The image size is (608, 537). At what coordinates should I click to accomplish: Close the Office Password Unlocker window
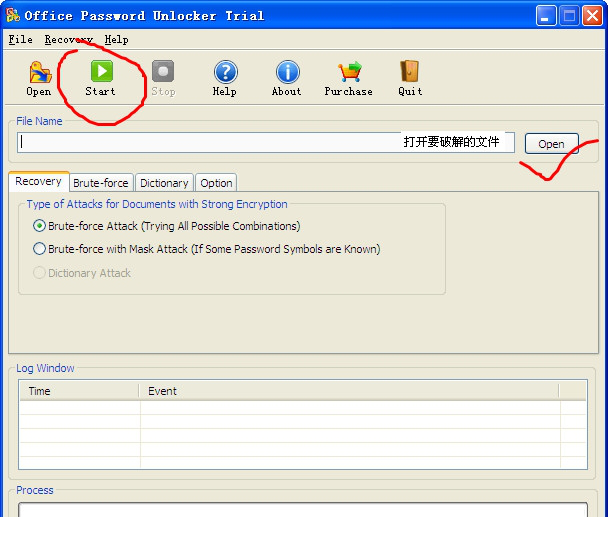[x=592, y=16]
